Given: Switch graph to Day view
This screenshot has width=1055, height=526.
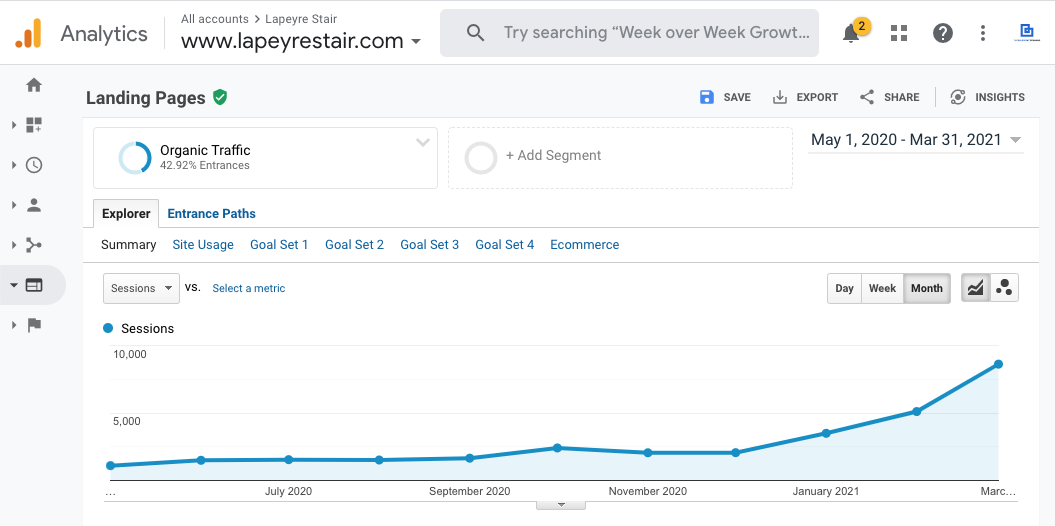Looking at the screenshot, I should (844, 288).
